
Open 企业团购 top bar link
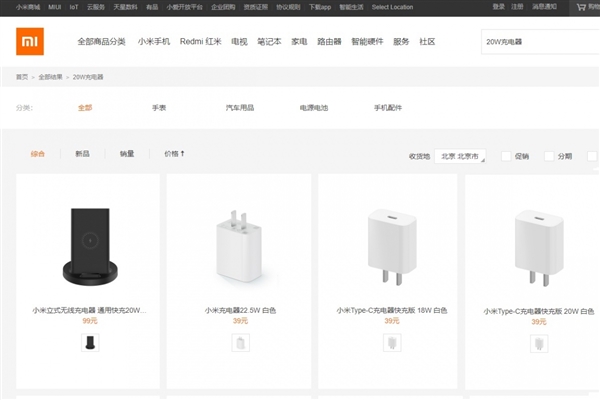(223, 7)
